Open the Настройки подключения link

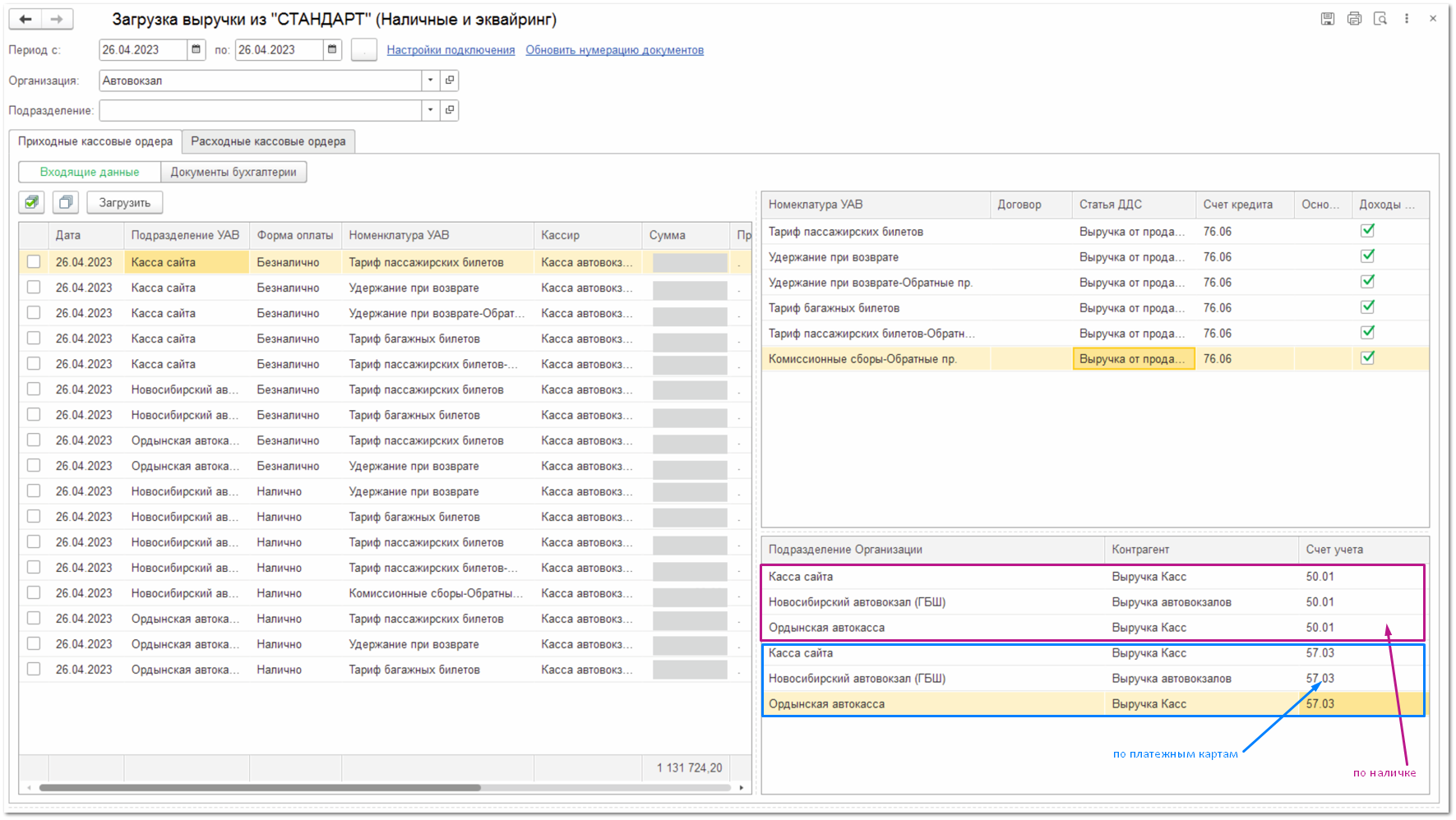pyautogui.click(x=451, y=50)
